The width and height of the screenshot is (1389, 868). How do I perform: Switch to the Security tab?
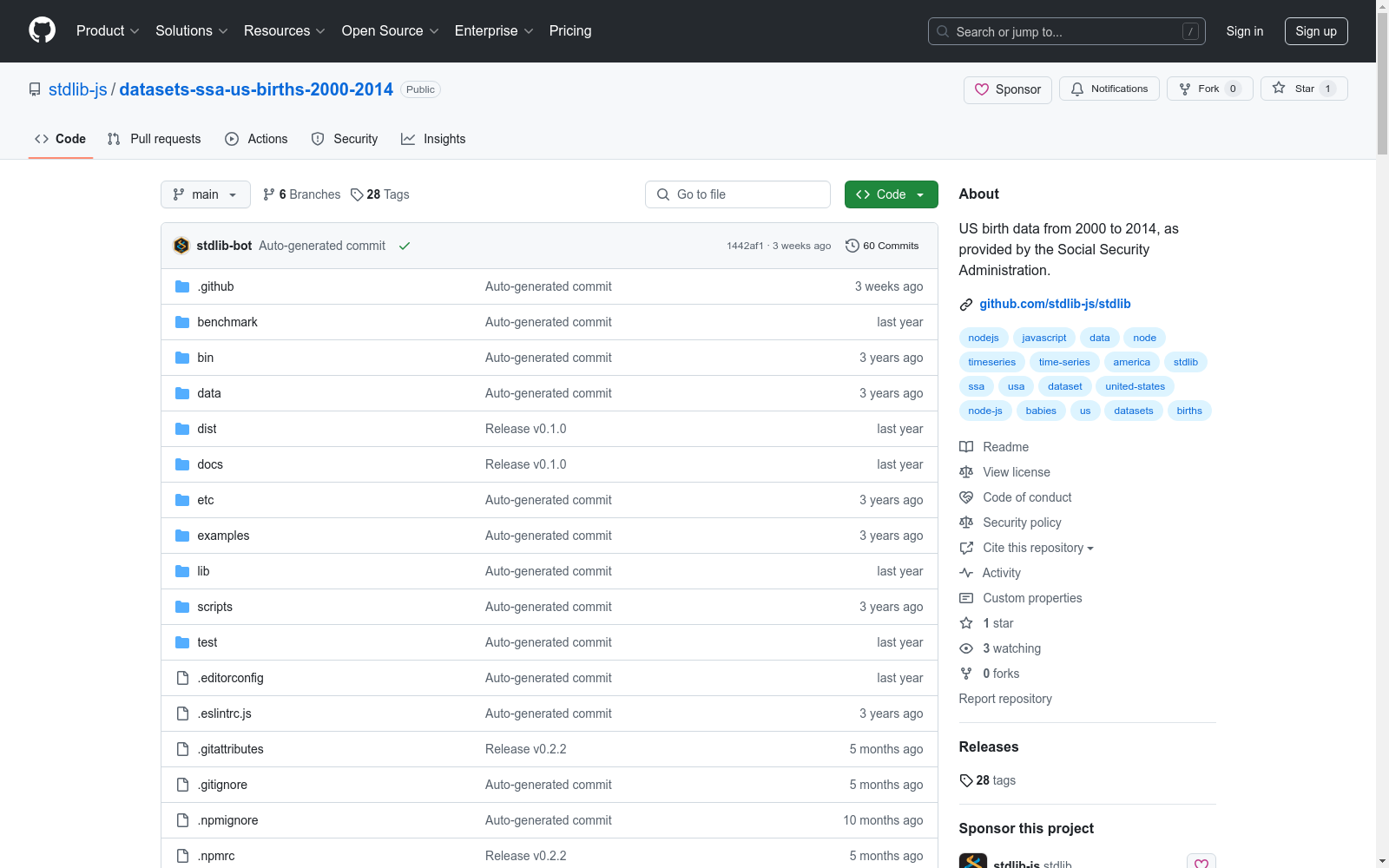345,139
